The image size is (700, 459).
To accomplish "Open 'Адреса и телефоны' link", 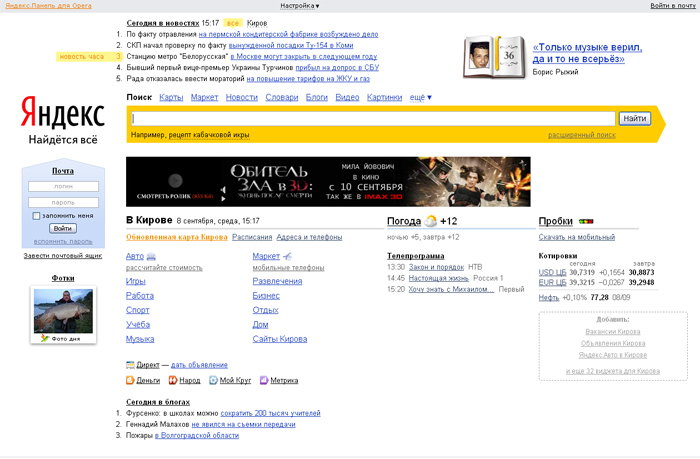I will click(x=309, y=237).
